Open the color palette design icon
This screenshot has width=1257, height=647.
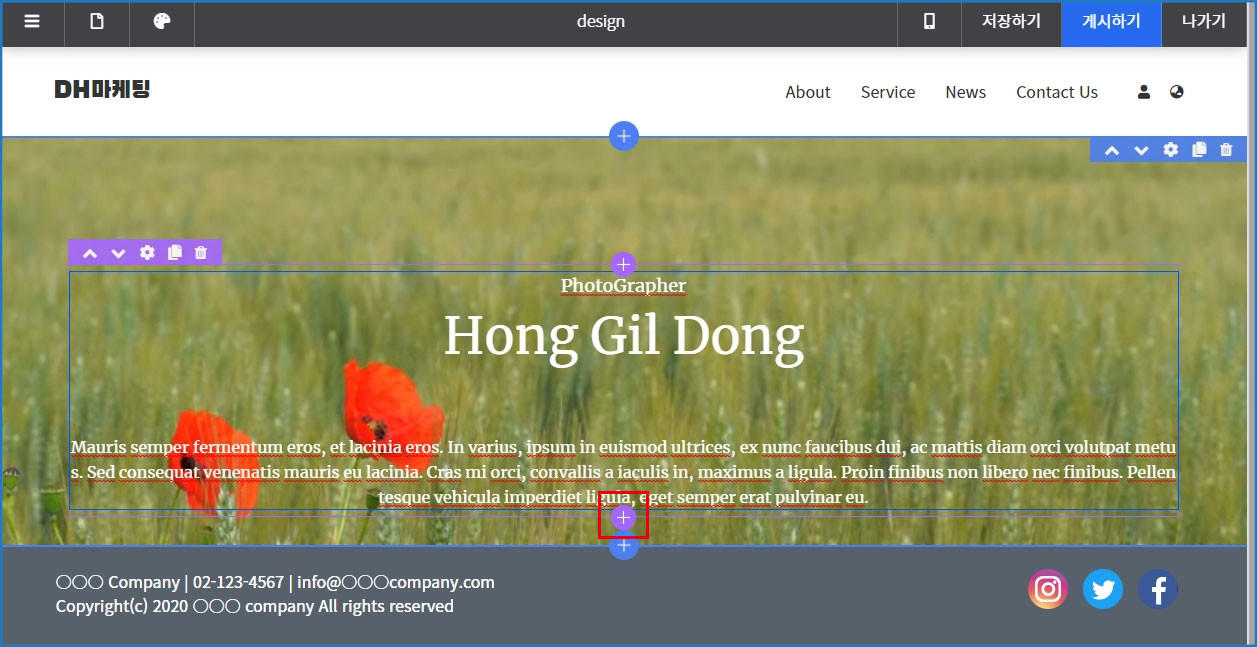click(162, 22)
